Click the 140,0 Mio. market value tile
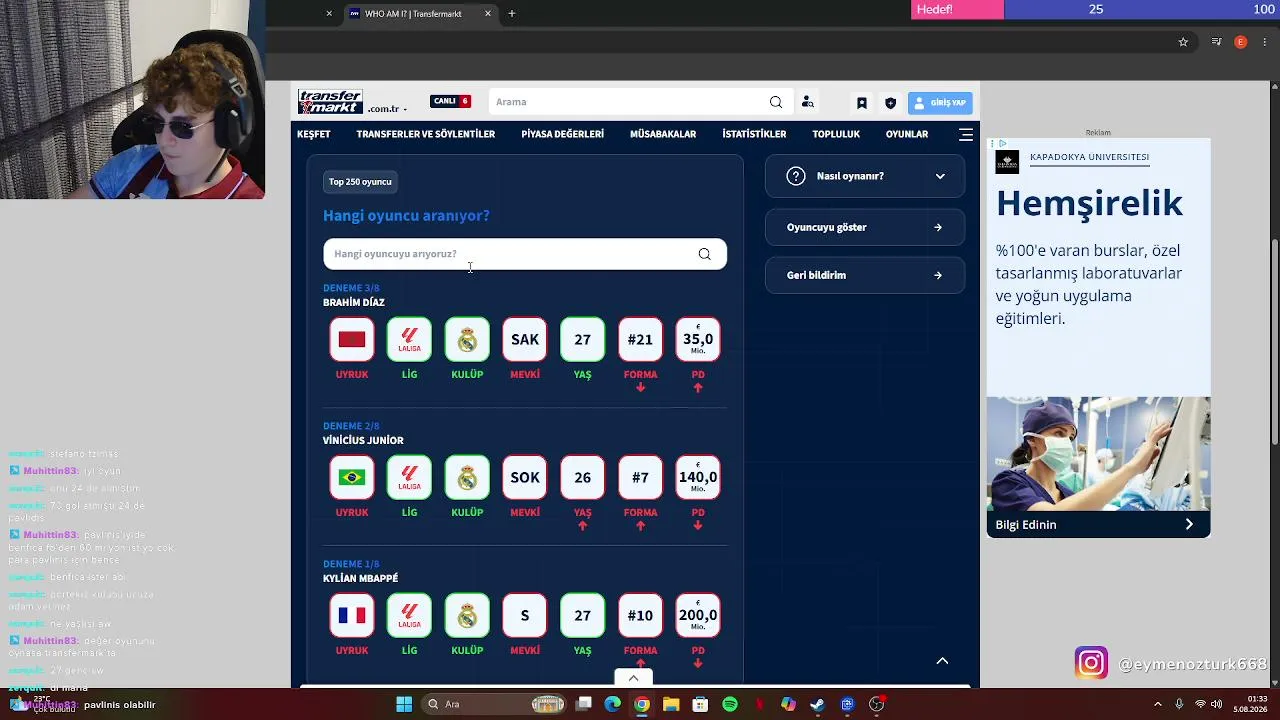The width and height of the screenshot is (1280, 720). tap(698, 477)
